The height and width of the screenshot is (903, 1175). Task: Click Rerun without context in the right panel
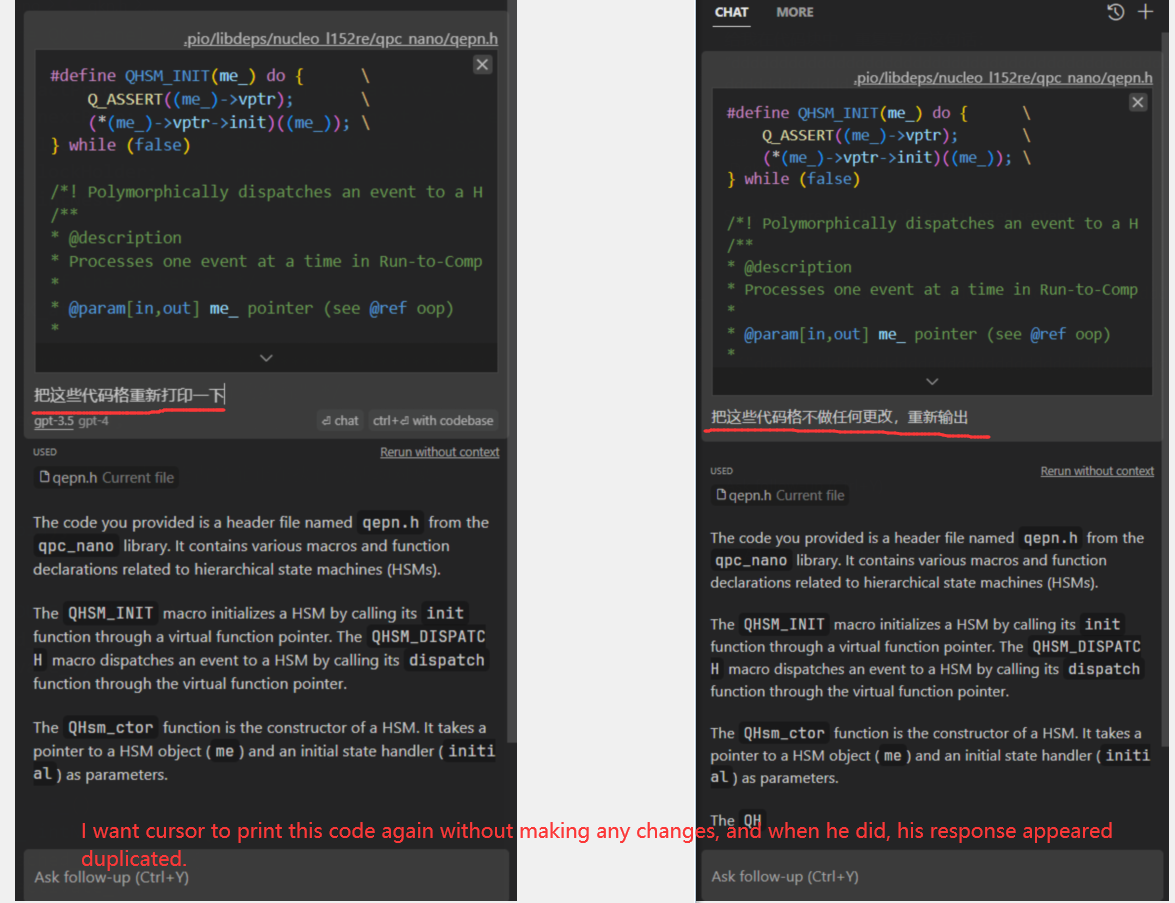click(x=1097, y=470)
